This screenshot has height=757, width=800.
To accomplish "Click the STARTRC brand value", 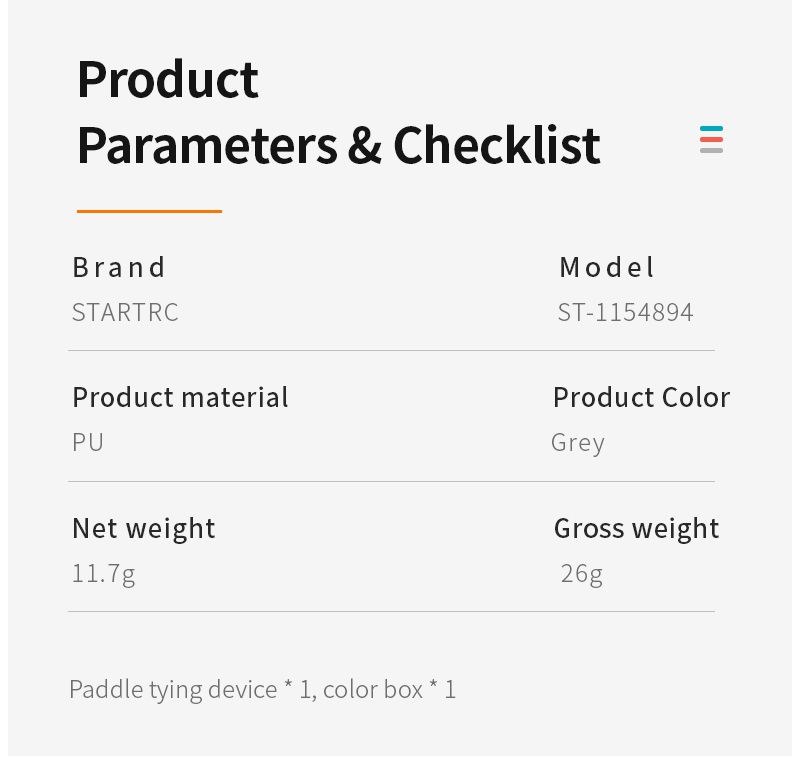I will [x=126, y=312].
